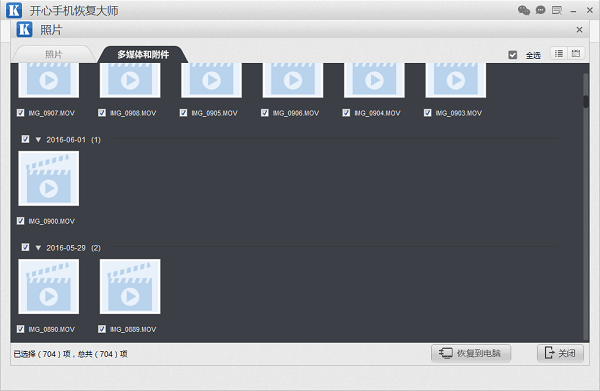Image resolution: width=600 pixels, height=391 pixels.
Task: Close the 照片 dialog with X
Action: pyautogui.click(x=579, y=30)
